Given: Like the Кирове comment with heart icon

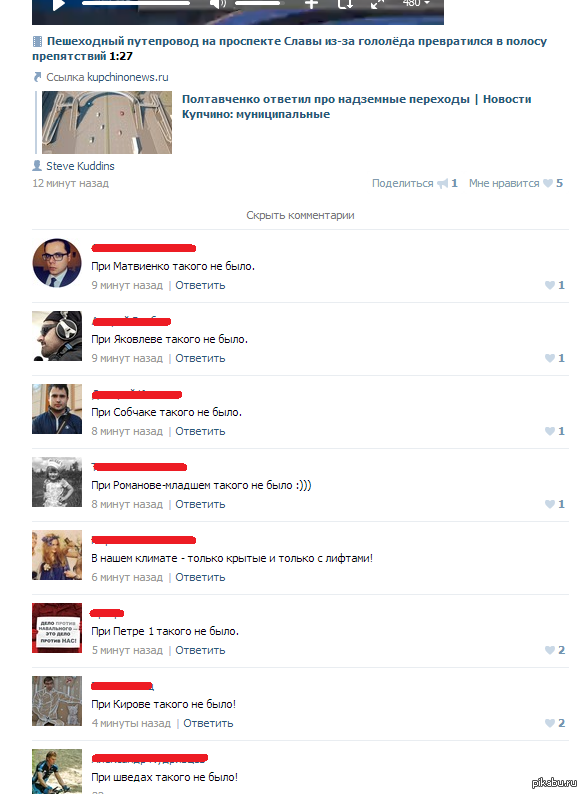Looking at the screenshot, I should 550,723.
